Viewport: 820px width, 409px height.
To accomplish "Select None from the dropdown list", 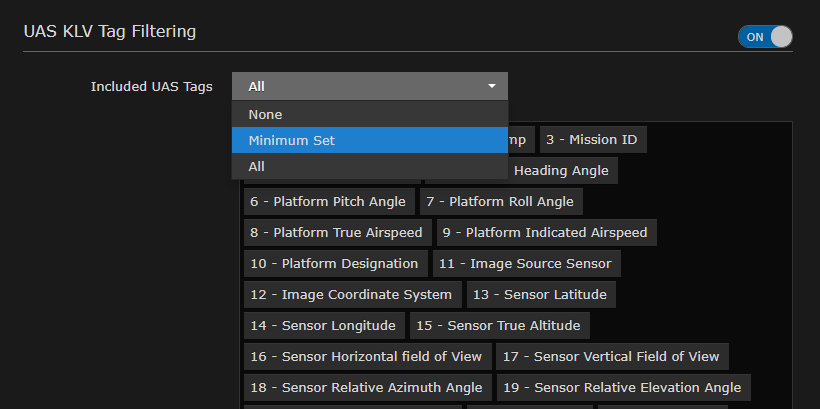I will point(369,114).
